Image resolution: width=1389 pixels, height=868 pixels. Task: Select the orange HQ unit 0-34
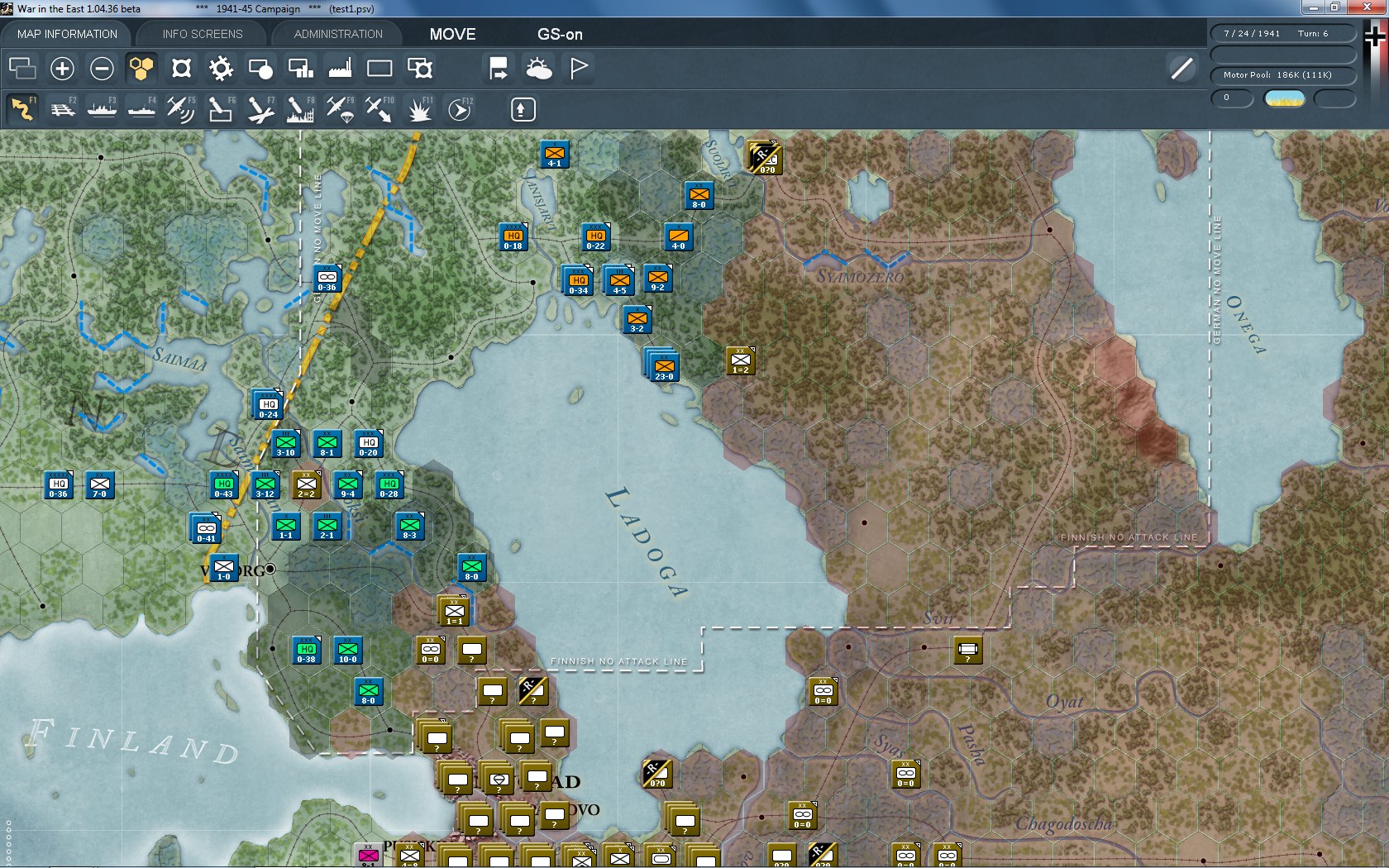point(578,281)
